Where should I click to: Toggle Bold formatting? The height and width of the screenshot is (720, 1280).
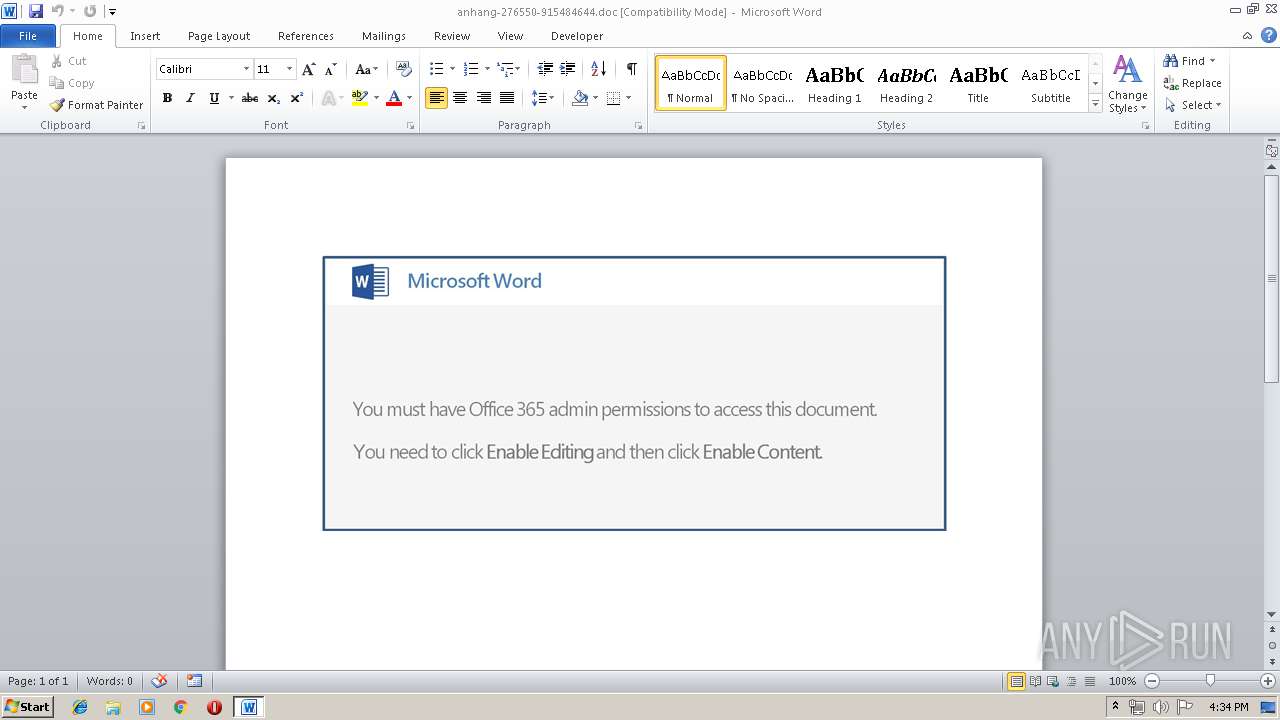tap(167, 98)
